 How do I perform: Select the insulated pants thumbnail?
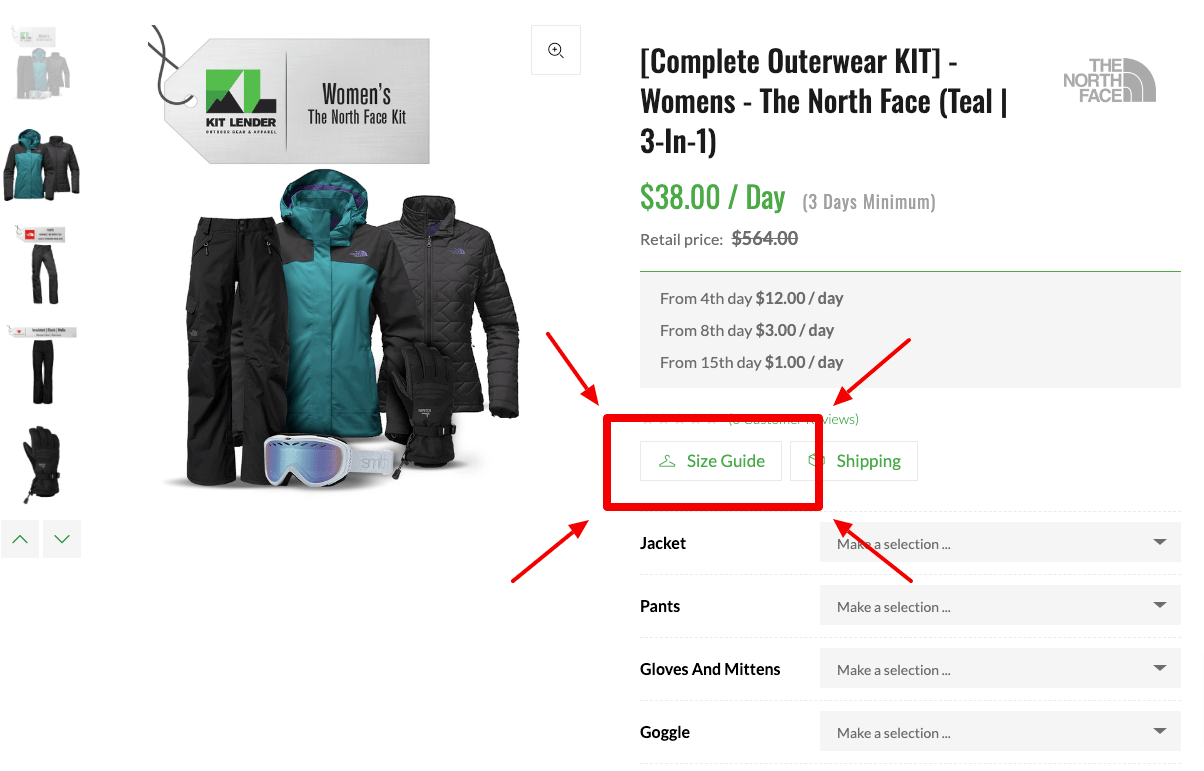[x=41, y=364]
